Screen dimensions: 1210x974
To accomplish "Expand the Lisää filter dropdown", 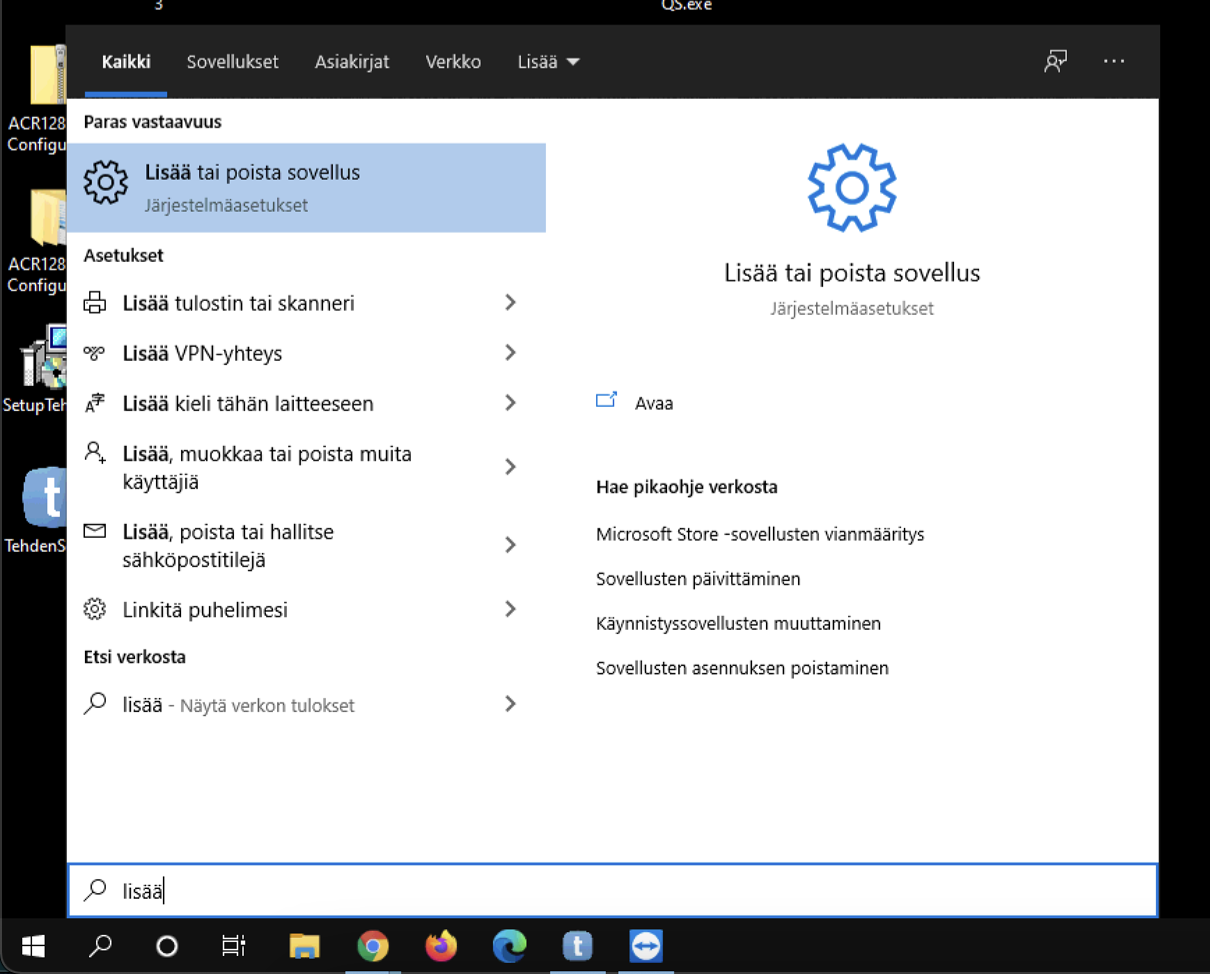I will click(548, 62).
